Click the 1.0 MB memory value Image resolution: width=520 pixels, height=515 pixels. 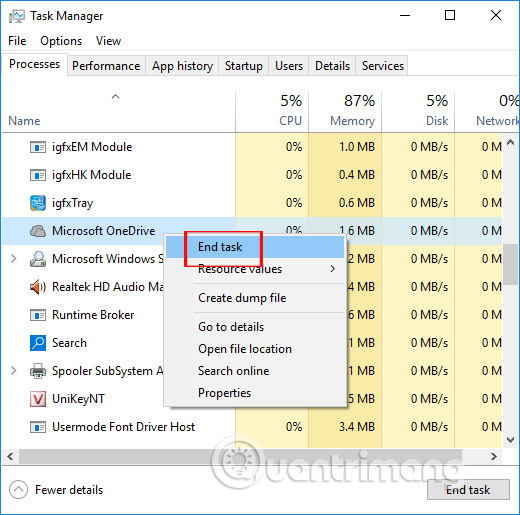[x=357, y=147]
